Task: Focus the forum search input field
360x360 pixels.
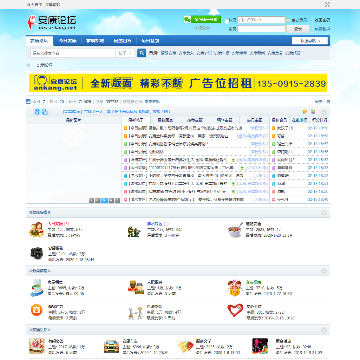Action: (x=73, y=53)
